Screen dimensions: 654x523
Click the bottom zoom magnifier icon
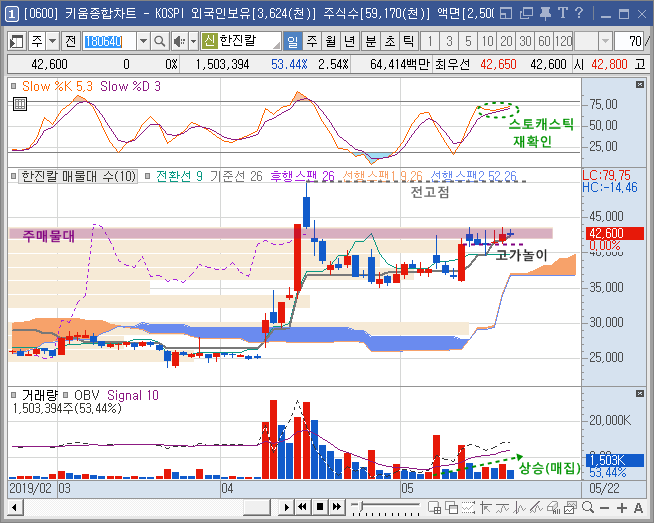[588, 508]
